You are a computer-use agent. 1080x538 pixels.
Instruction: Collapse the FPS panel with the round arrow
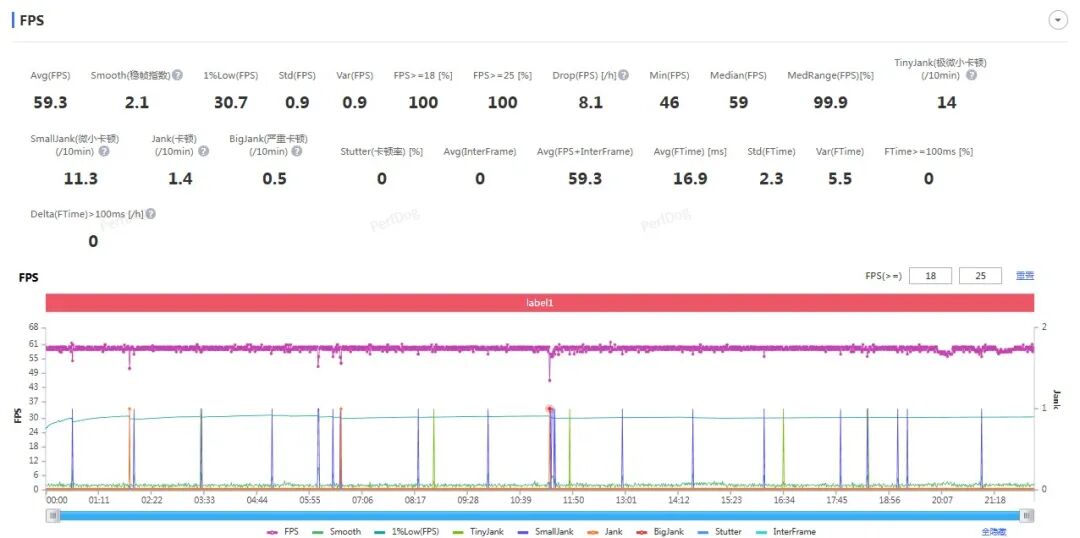(x=1057, y=21)
